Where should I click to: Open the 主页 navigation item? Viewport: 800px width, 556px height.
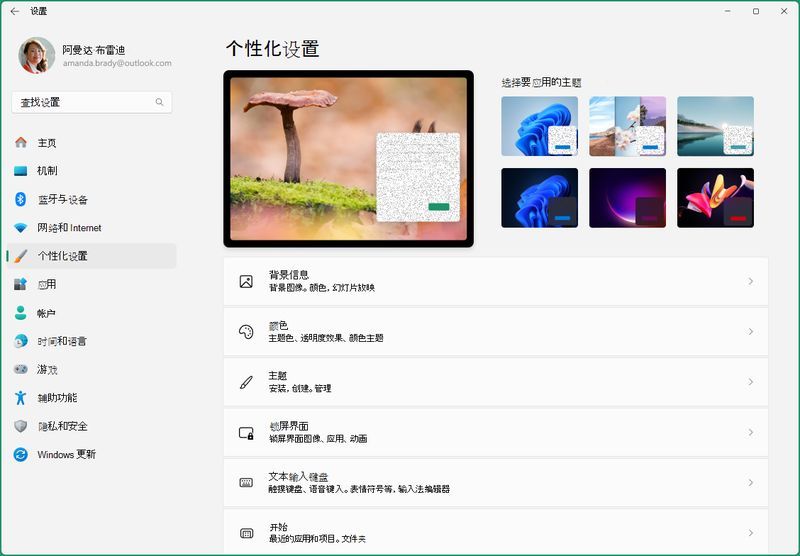click(91, 142)
